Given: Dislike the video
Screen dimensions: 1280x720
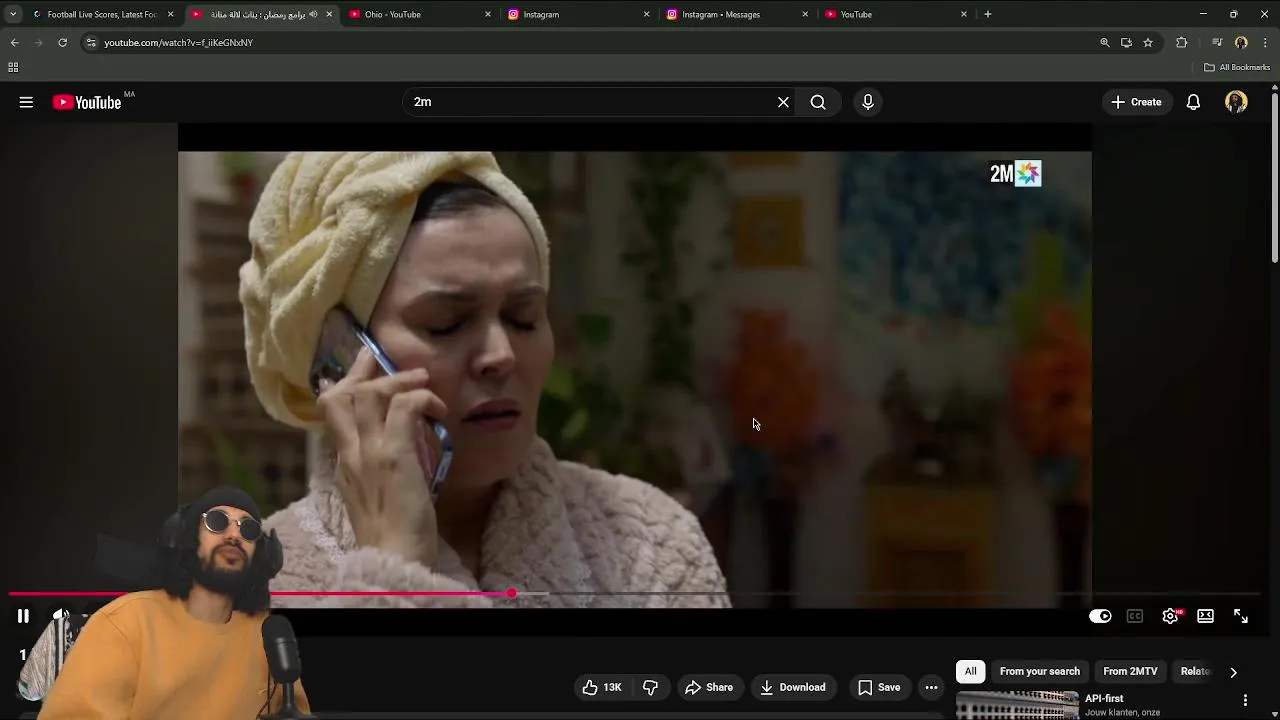Looking at the screenshot, I should (x=651, y=687).
